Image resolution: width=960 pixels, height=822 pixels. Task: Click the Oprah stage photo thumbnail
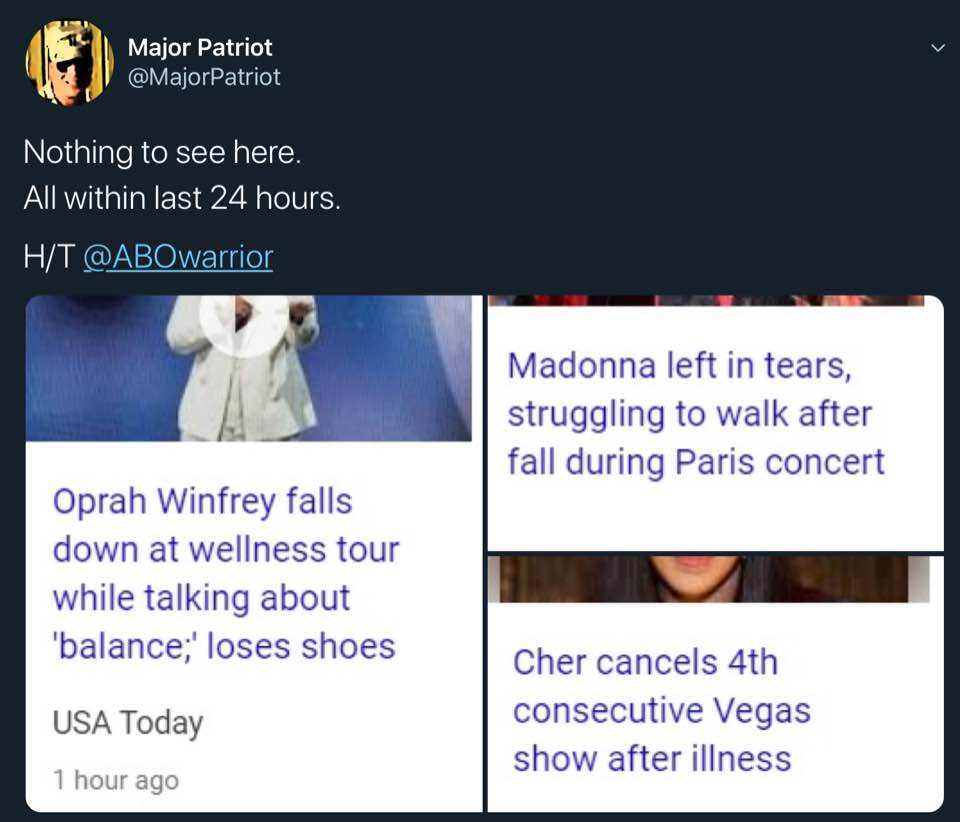(249, 368)
